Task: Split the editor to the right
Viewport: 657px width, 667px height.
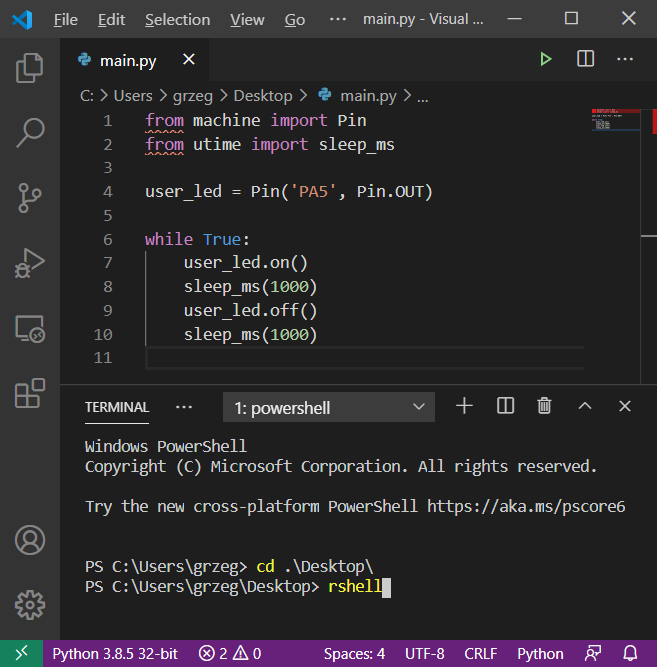Action: (x=585, y=59)
